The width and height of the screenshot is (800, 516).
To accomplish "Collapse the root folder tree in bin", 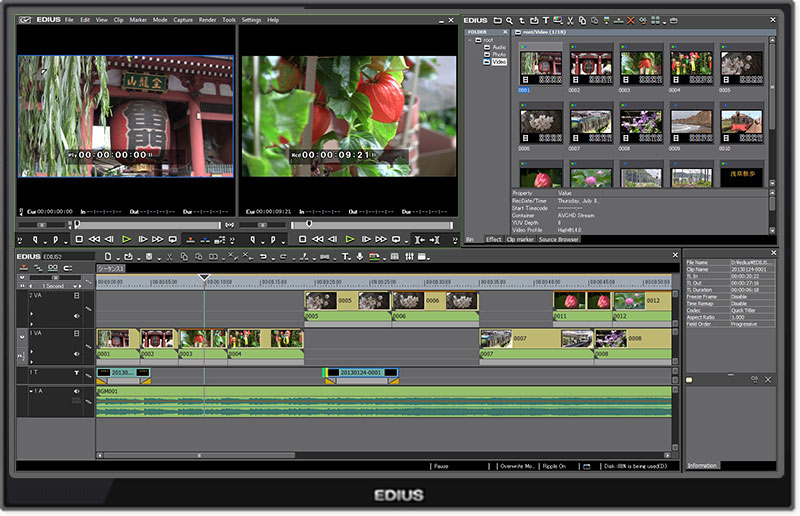I will (x=470, y=40).
